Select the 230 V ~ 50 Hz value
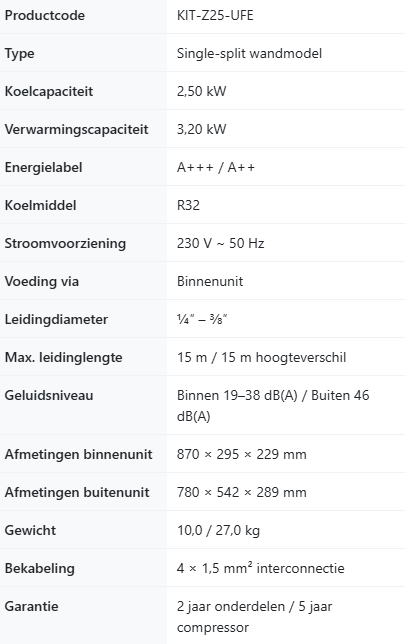411x644 pixels. coord(220,243)
